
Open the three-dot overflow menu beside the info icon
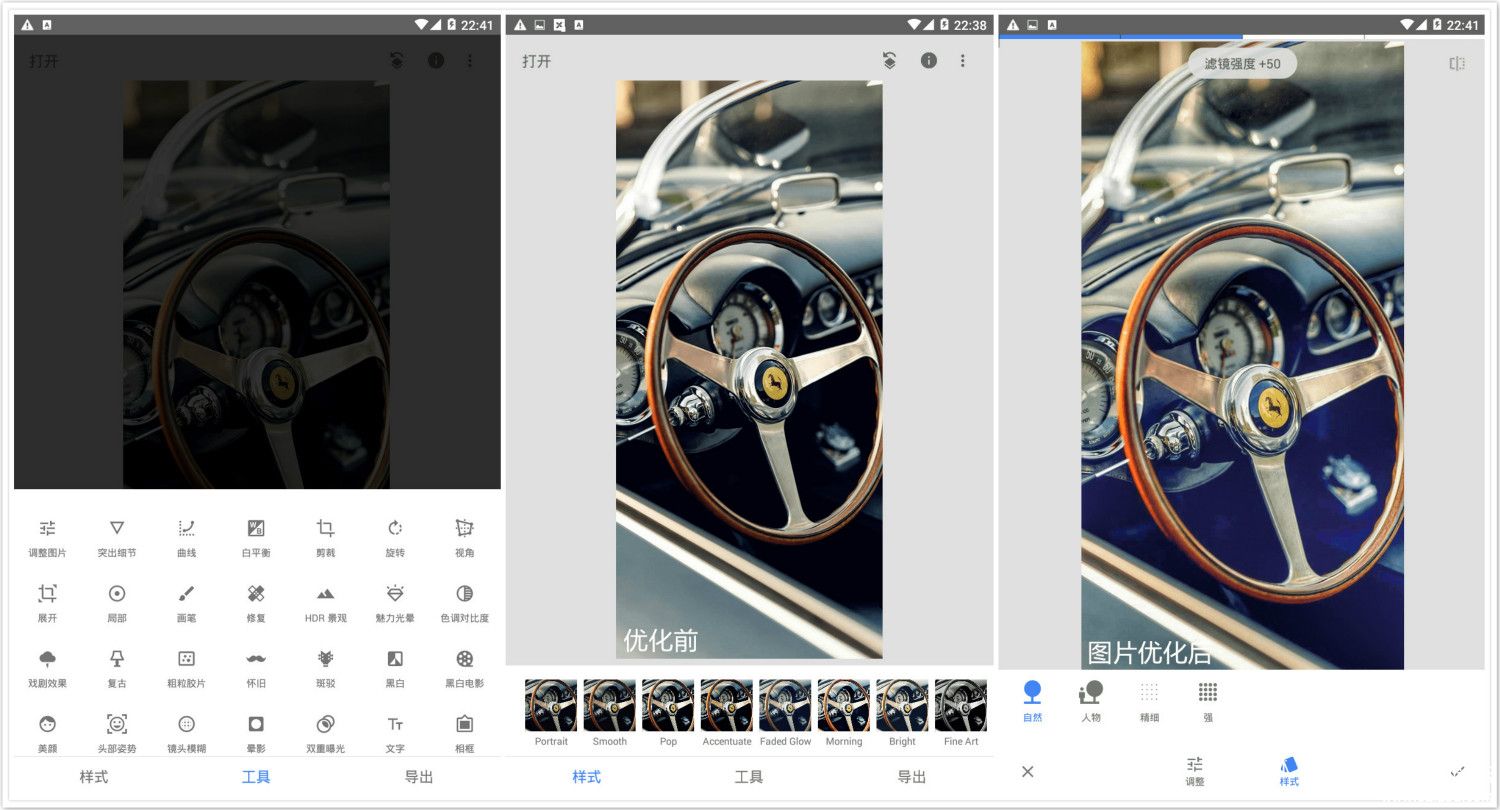tap(963, 61)
